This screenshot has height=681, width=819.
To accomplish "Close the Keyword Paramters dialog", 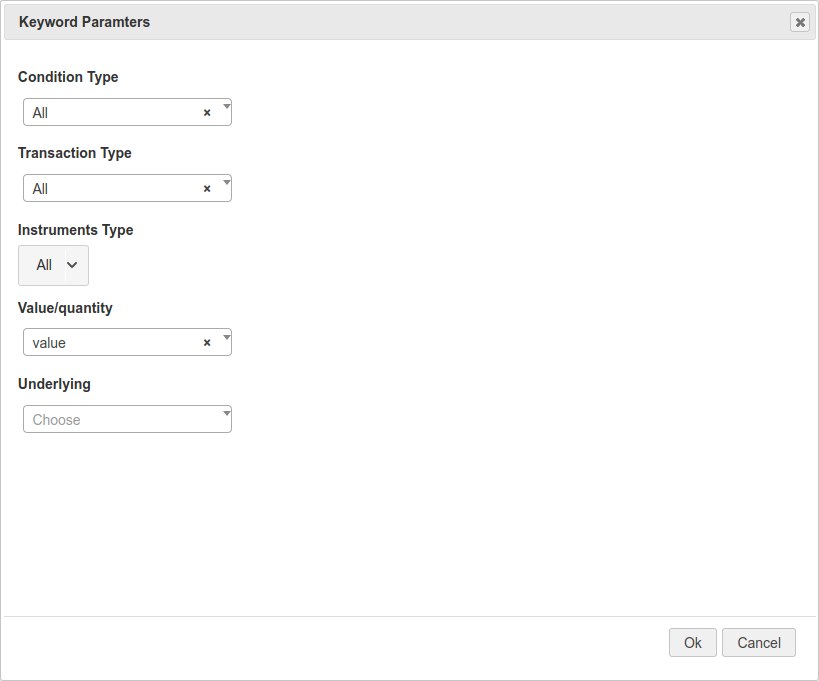I will click(799, 22).
